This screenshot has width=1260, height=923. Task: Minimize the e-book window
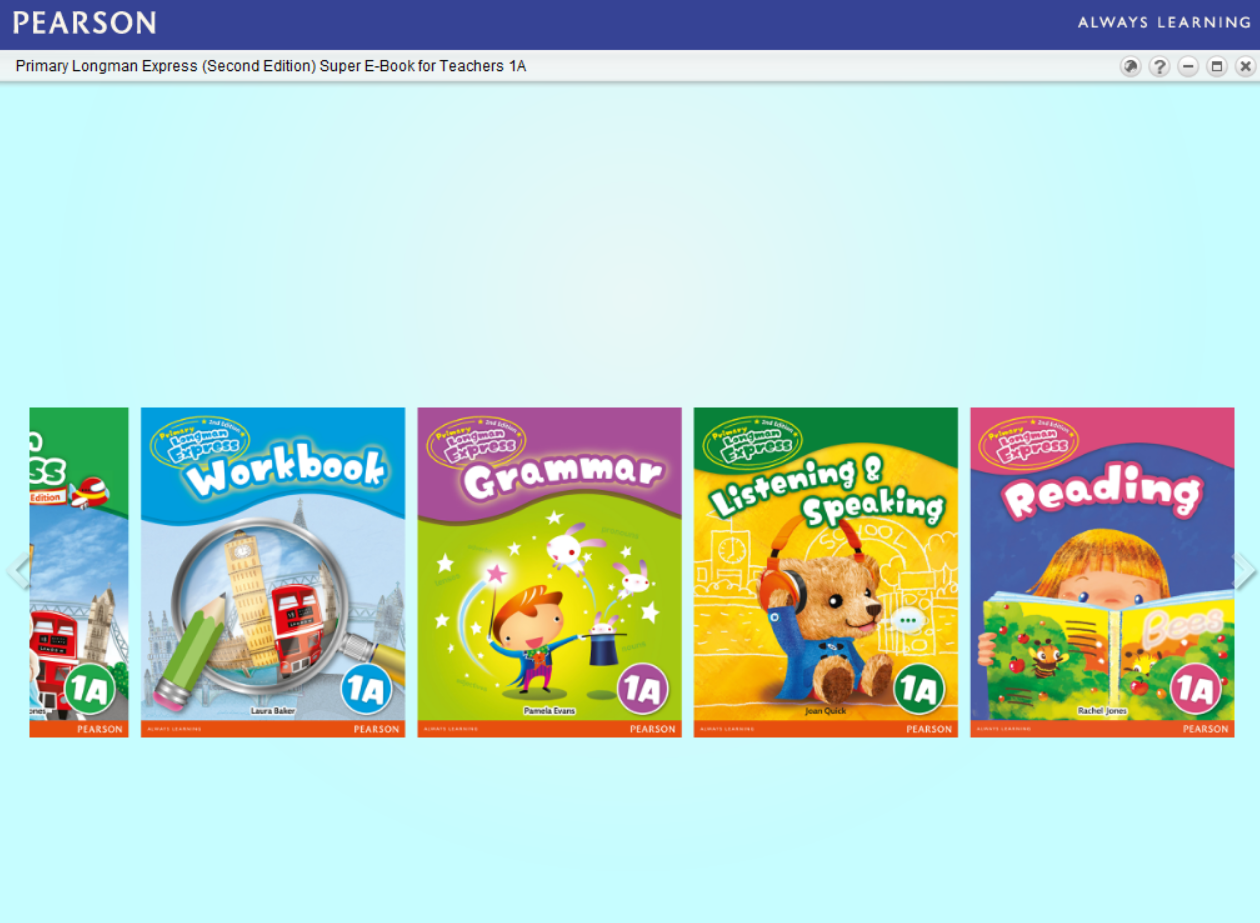pyautogui.click(x=1188, y=67)
